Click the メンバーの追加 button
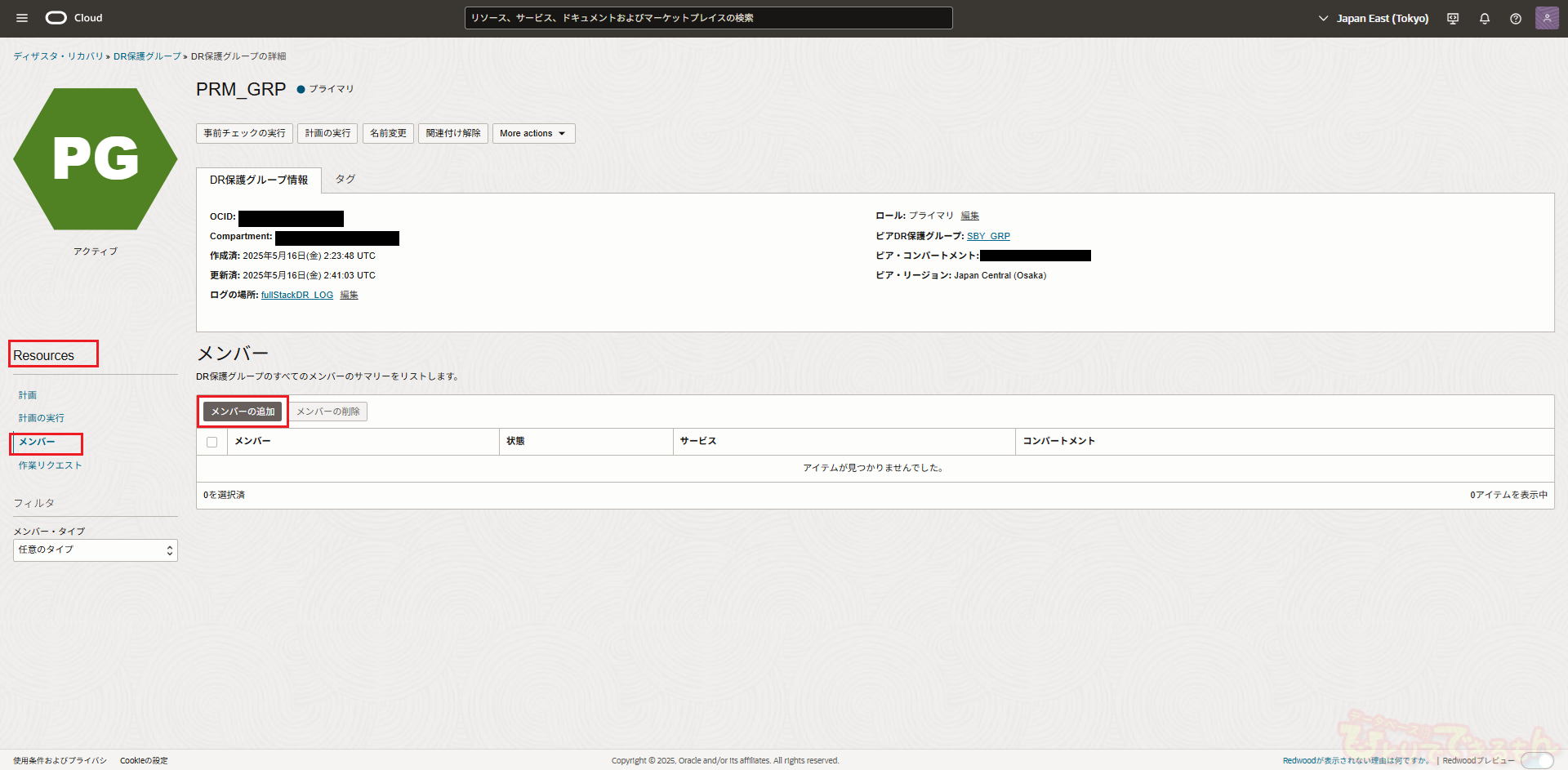The height and width of the screenshot is (770, 1568). tap(243, 412)
